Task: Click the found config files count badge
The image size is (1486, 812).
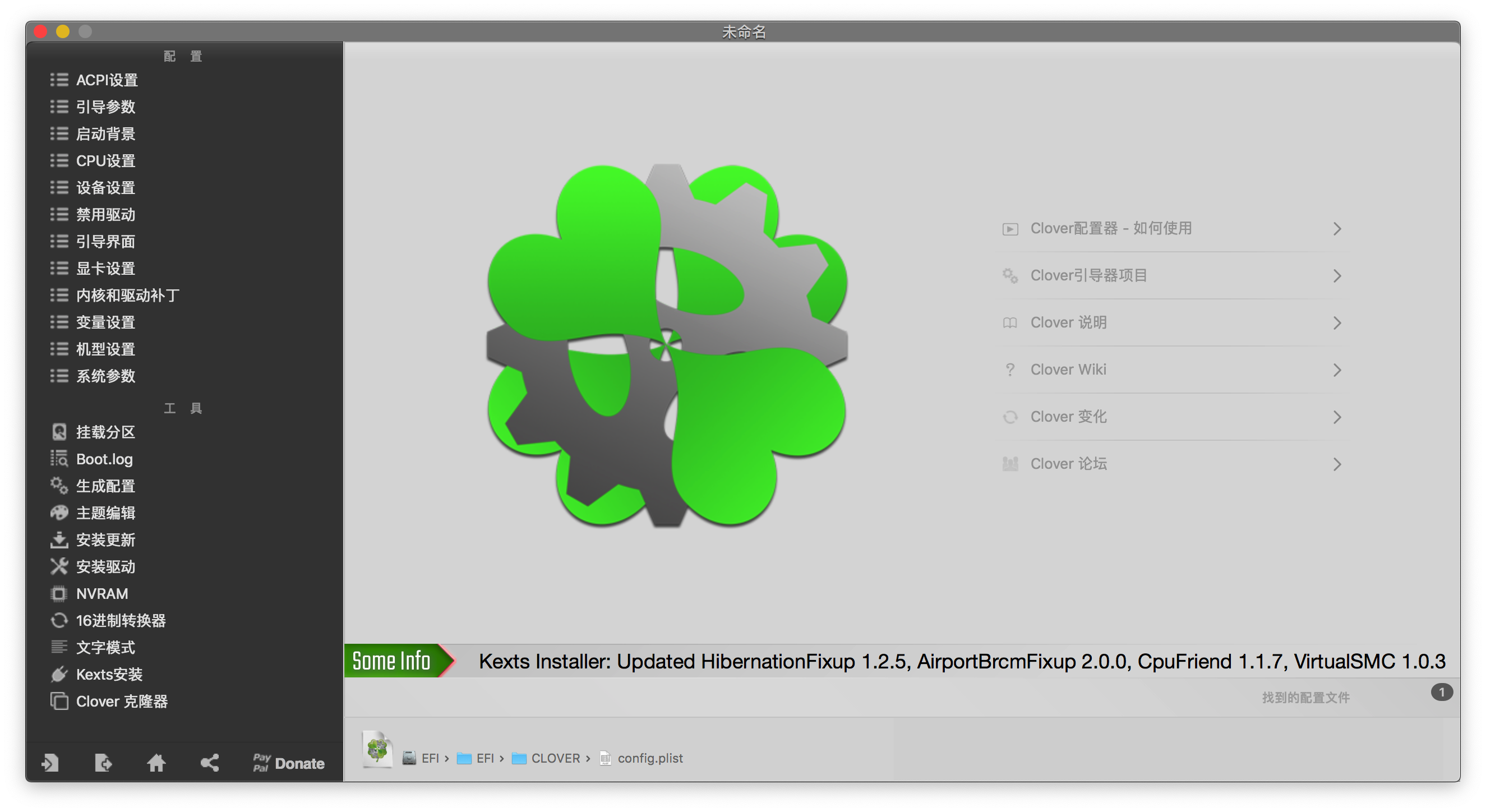Action: [1441, 692]
